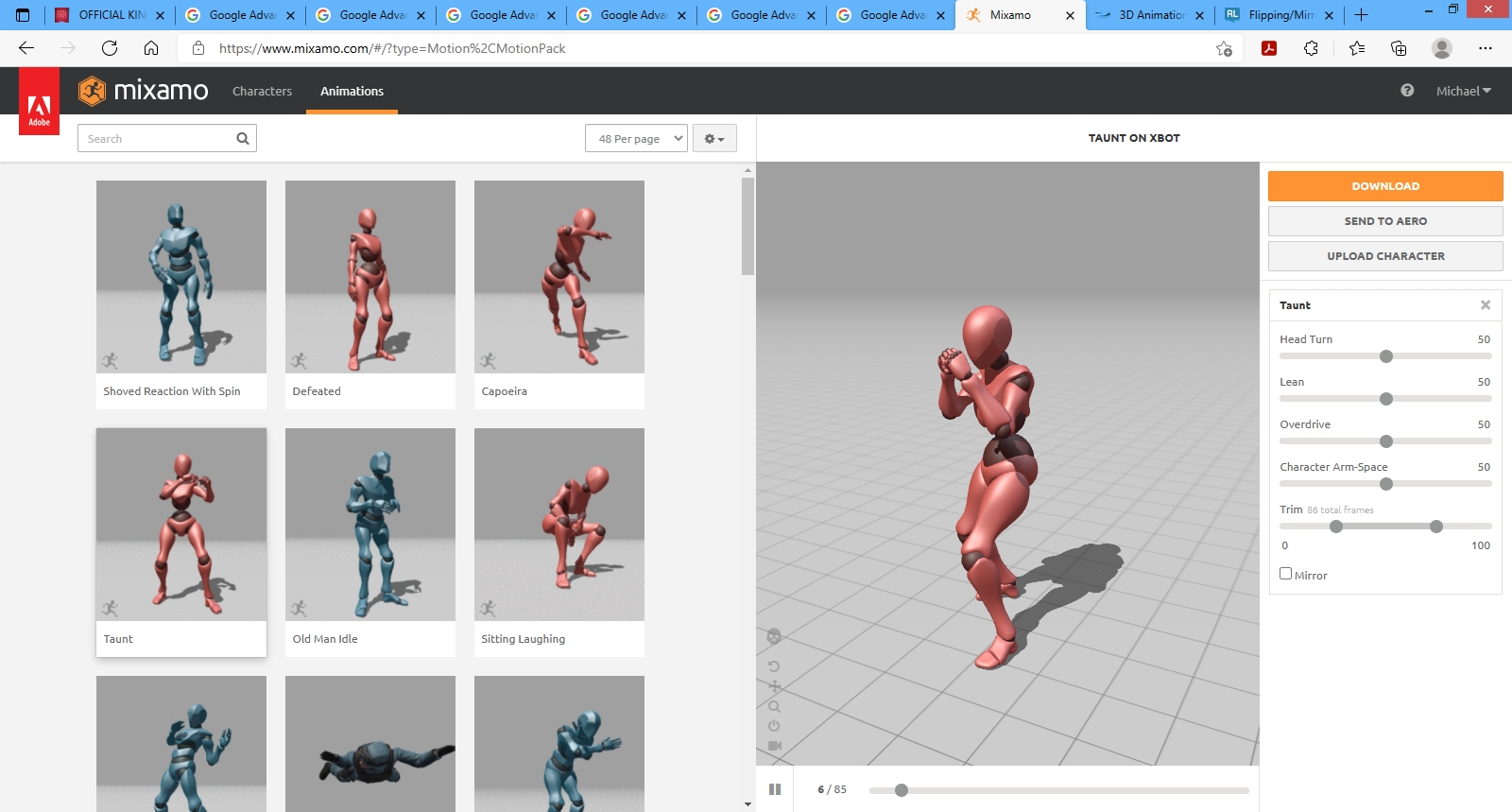Click the Trim start handle
The width and height of the screenshot is (1512, 812).
coord(1336,527)
